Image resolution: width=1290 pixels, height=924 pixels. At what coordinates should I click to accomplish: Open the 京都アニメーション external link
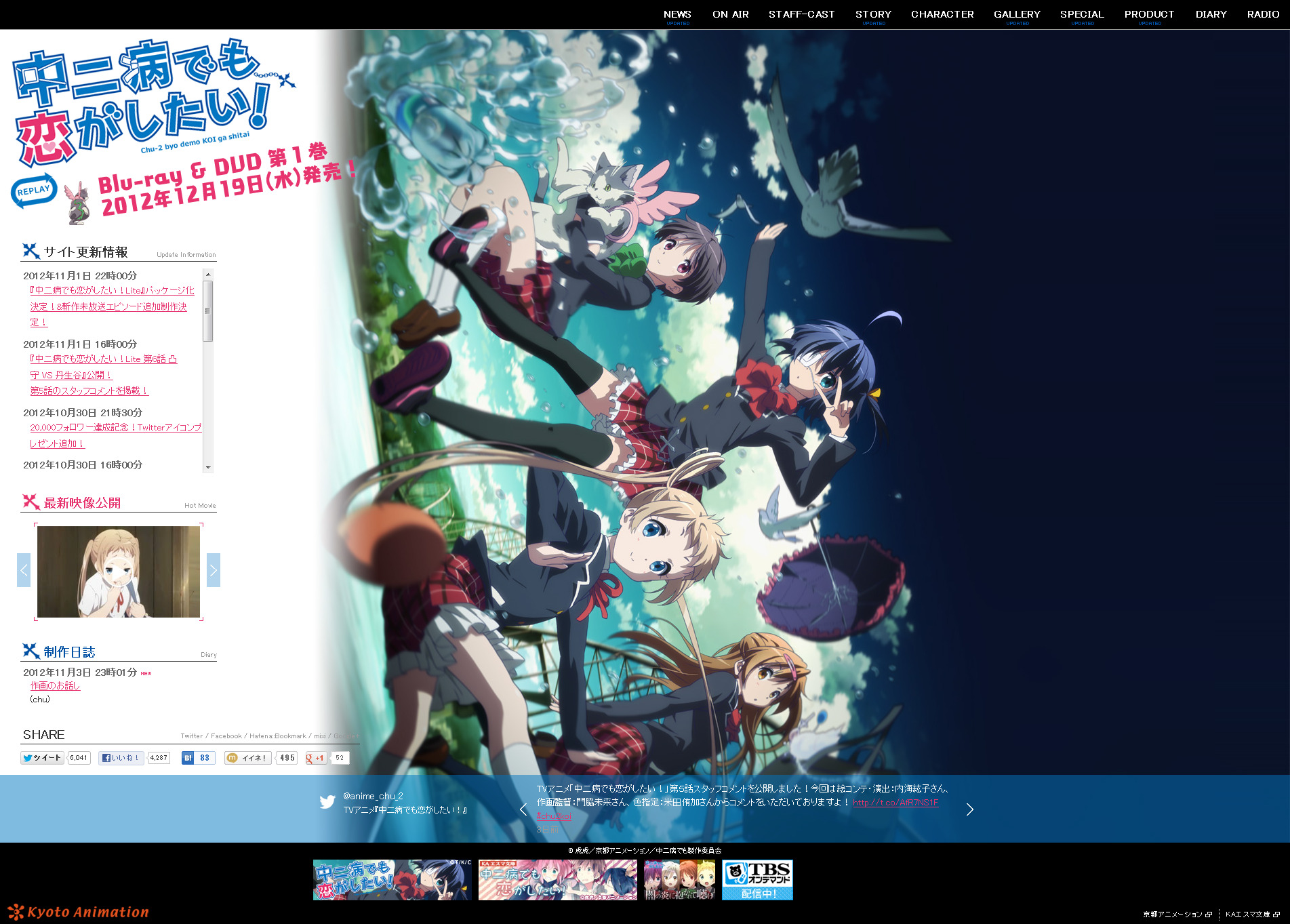(x=1177, y=915)
